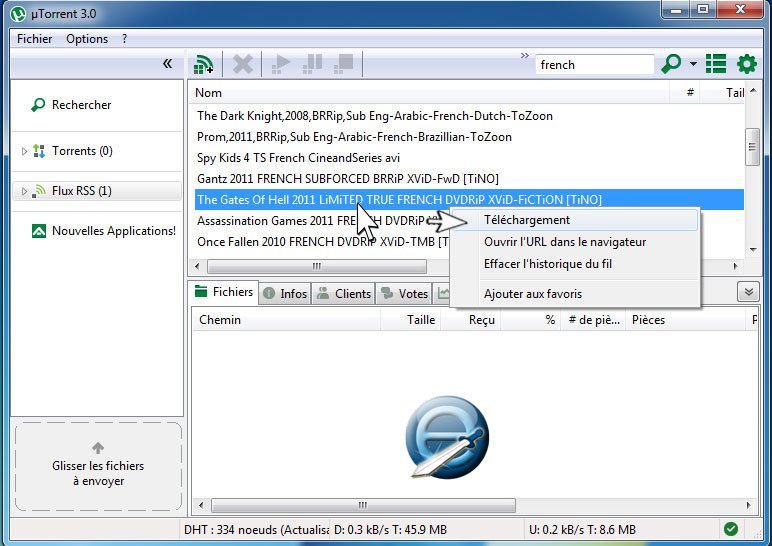772x546 pixels.
Task: Click the Start torrent play icon
Action: [x=281, y=64]
